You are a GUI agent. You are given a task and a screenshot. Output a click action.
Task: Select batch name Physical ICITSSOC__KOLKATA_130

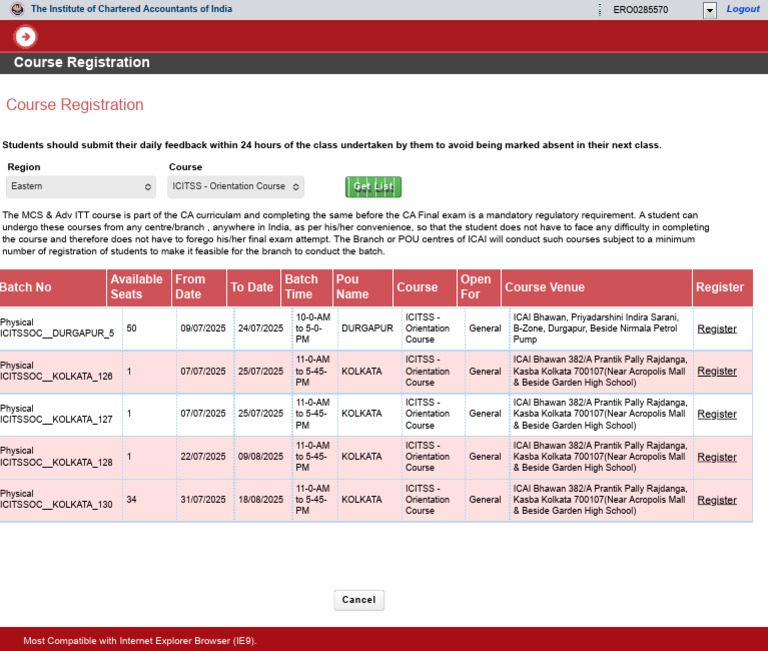click(56, 499)
